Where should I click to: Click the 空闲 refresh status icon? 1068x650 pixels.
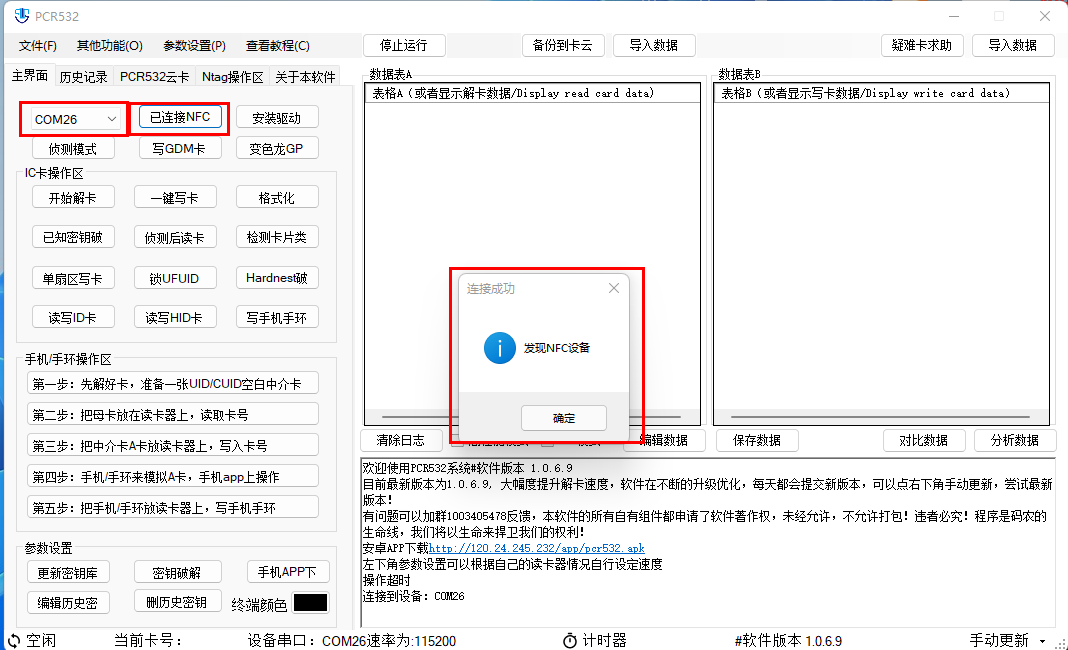pos(13,640)
